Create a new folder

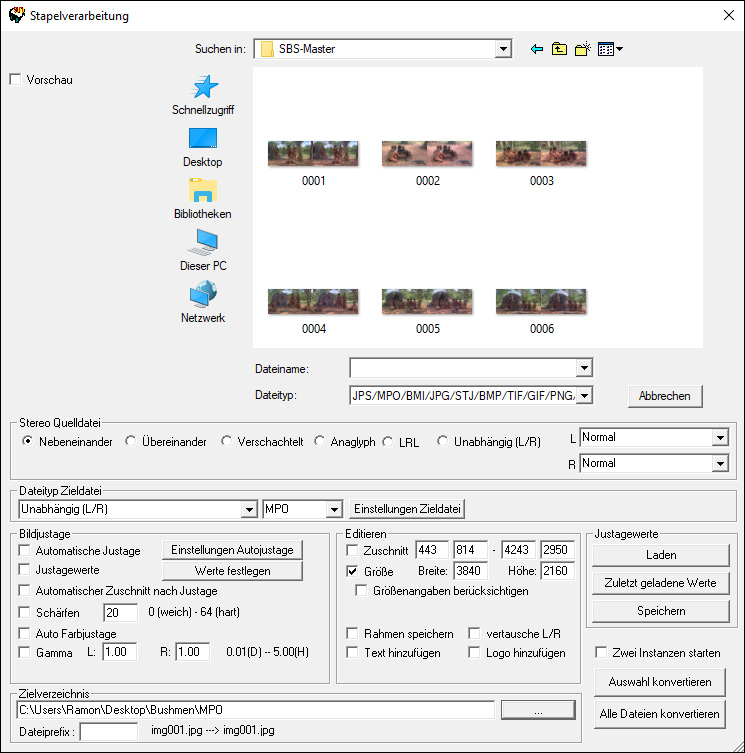[582, 48]
